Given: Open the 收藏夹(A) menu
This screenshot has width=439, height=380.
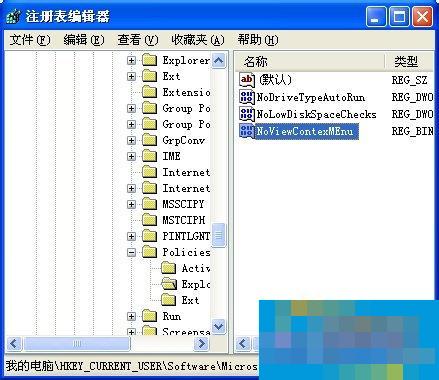Looking at the screenshot, I should pos(198,40).
